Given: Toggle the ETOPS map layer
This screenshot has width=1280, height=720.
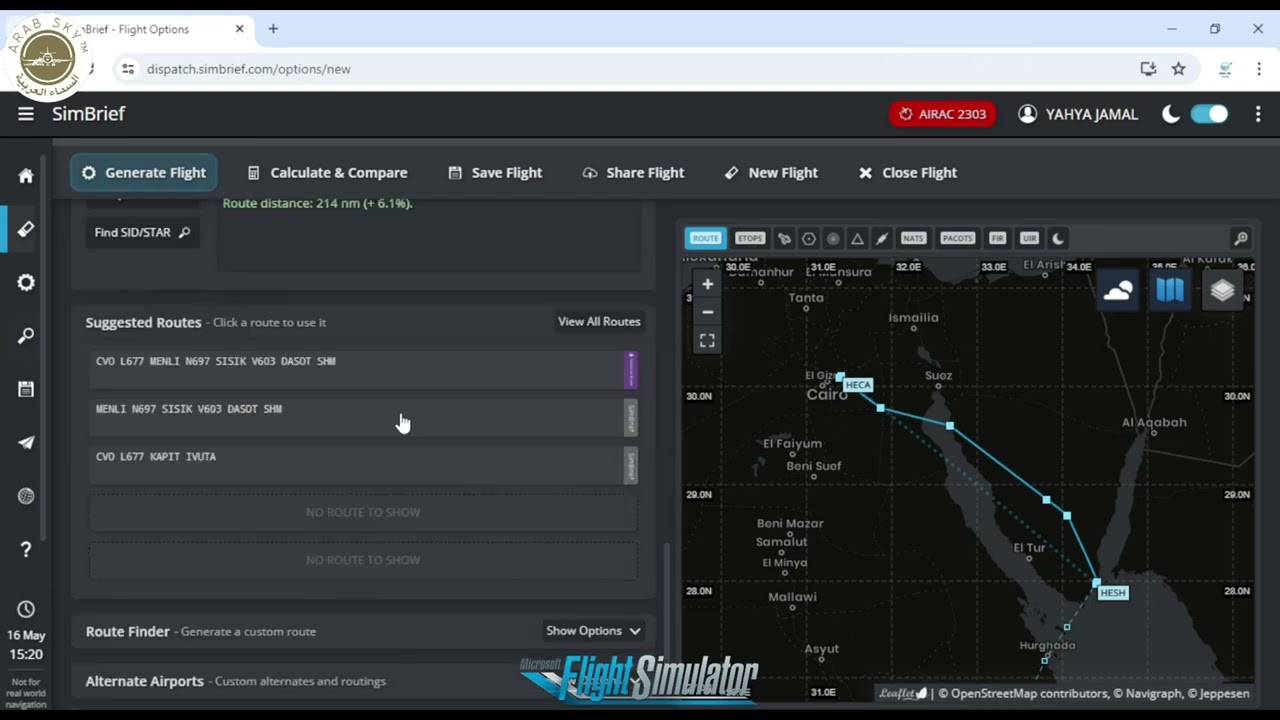Looking at the screenshot, I should click(x=750, y=238).
